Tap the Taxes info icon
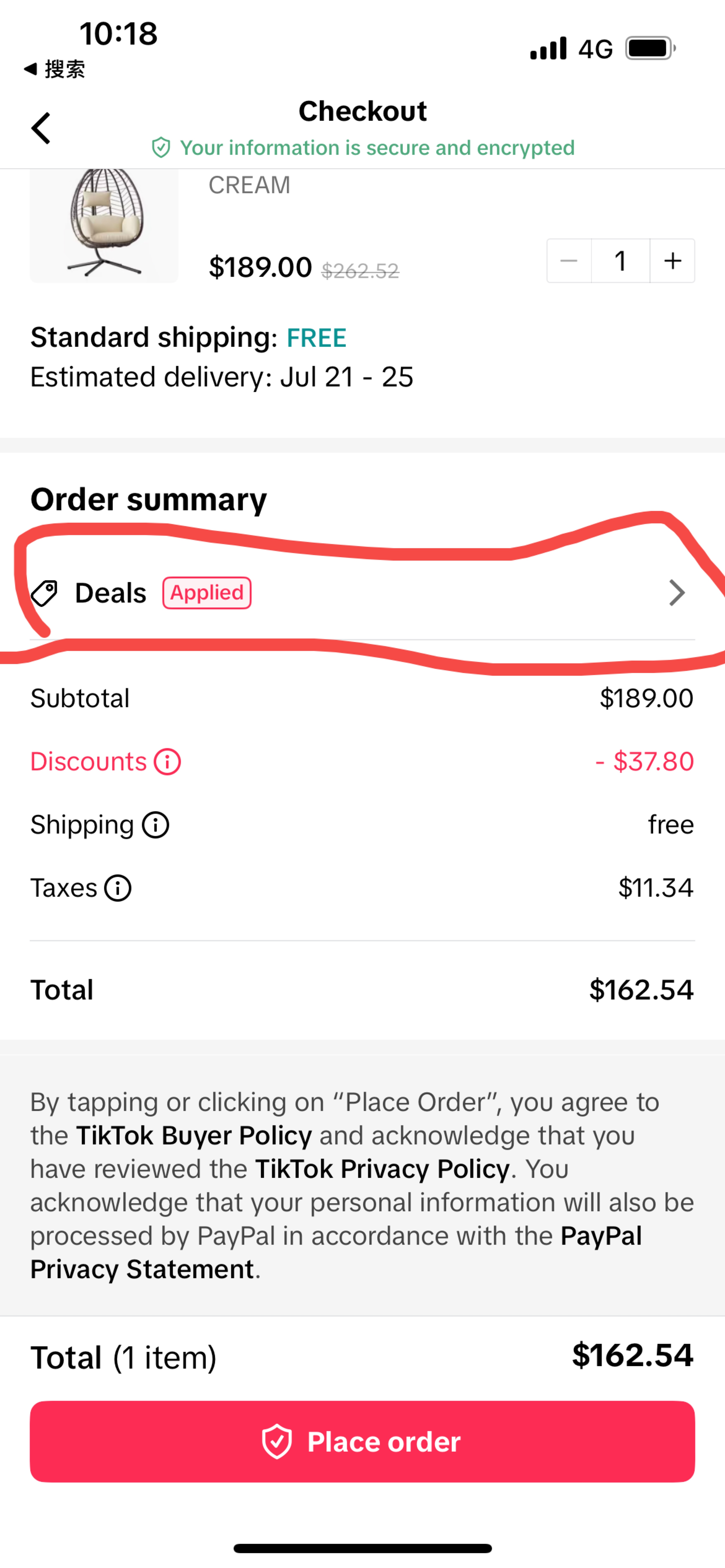Screen dimensions: 725x1568 point(118,888)
